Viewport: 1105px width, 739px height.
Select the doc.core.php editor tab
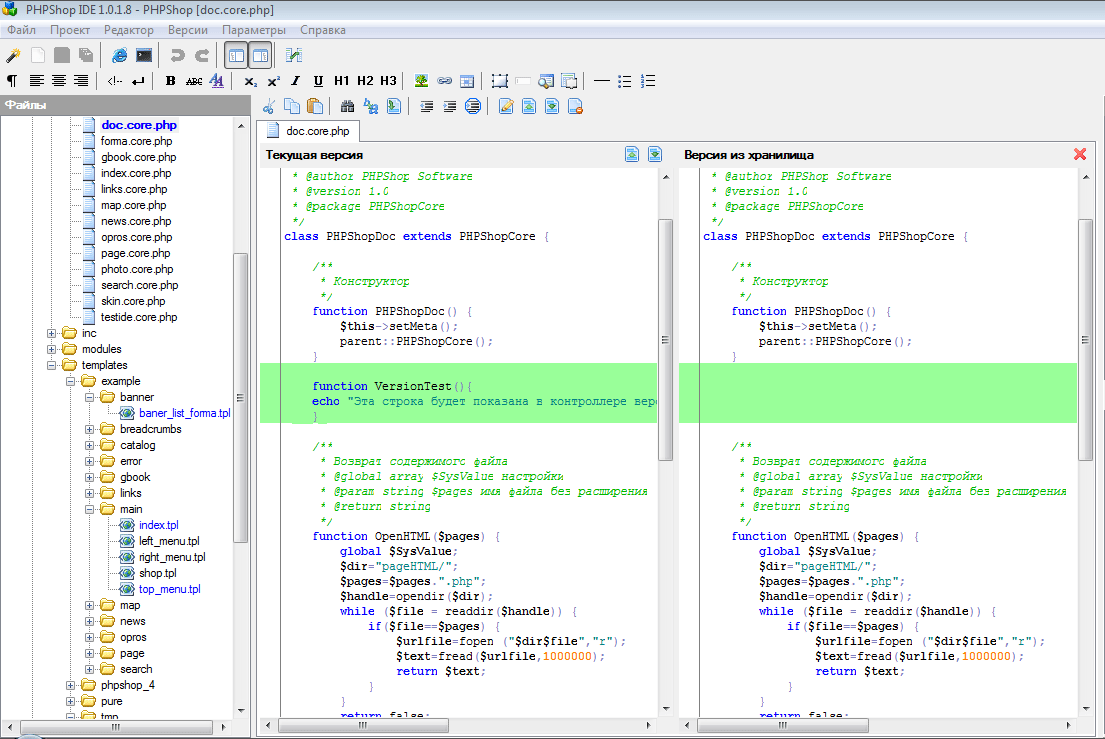[309, 131]
